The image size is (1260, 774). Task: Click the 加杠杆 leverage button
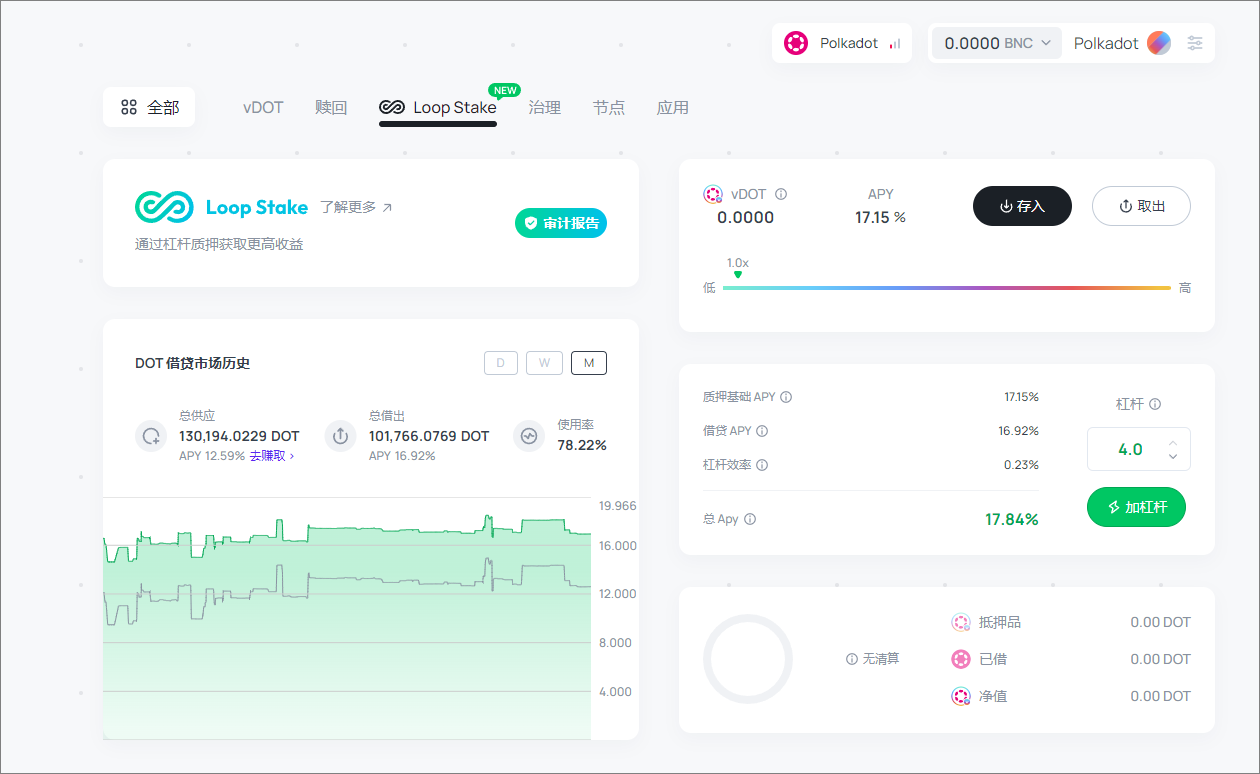[1136, 507]
